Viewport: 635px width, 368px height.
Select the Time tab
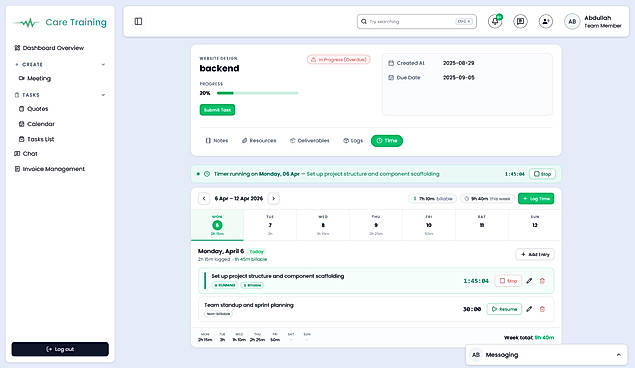tap(387, 140)
